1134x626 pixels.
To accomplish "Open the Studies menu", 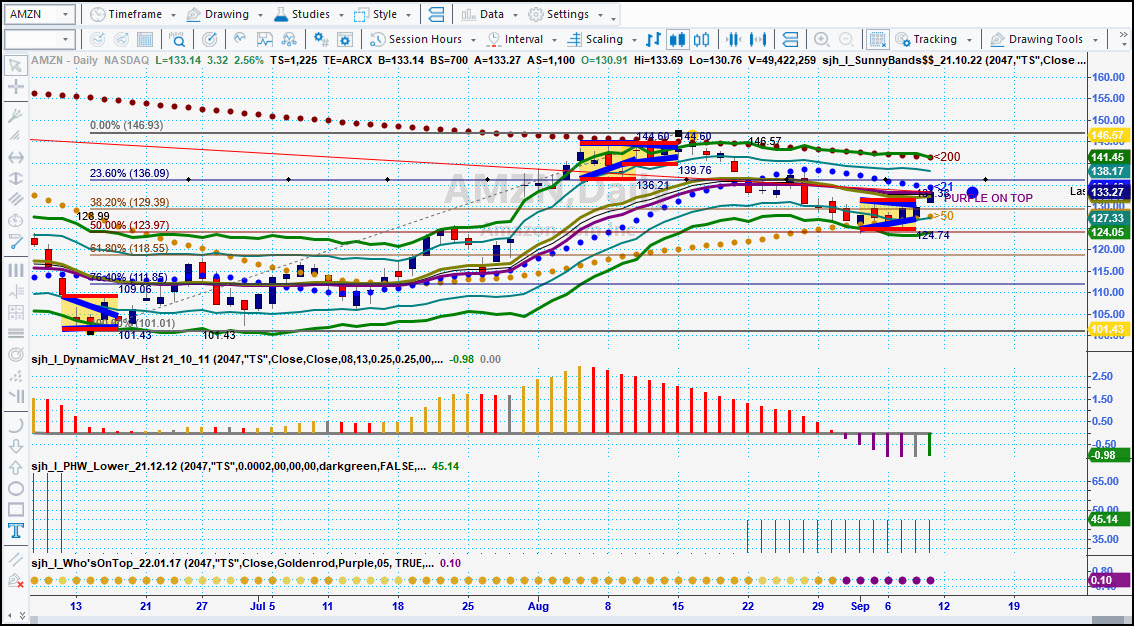I will (303, 14).
